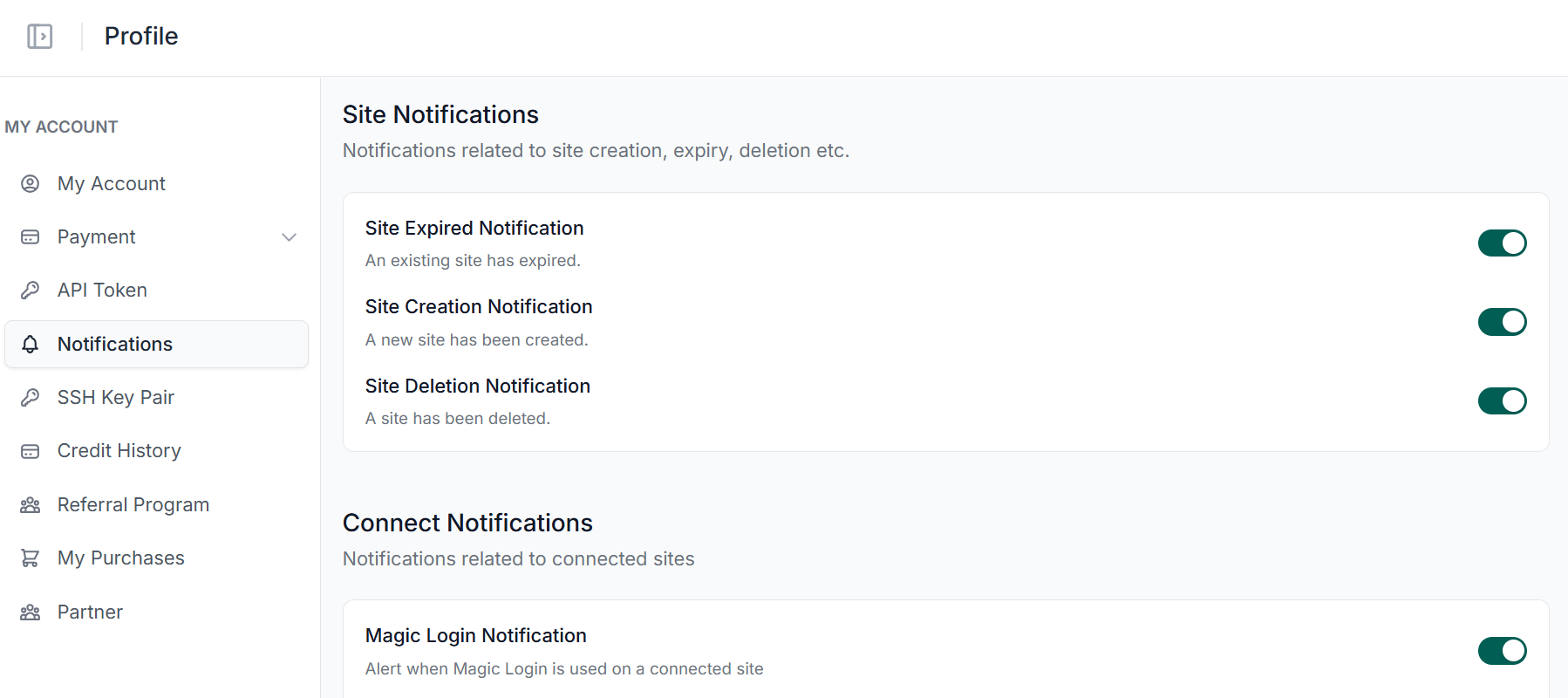The image size is (1568, 698).
Task: Click the Partner group icon
Action: click(31, 612)
